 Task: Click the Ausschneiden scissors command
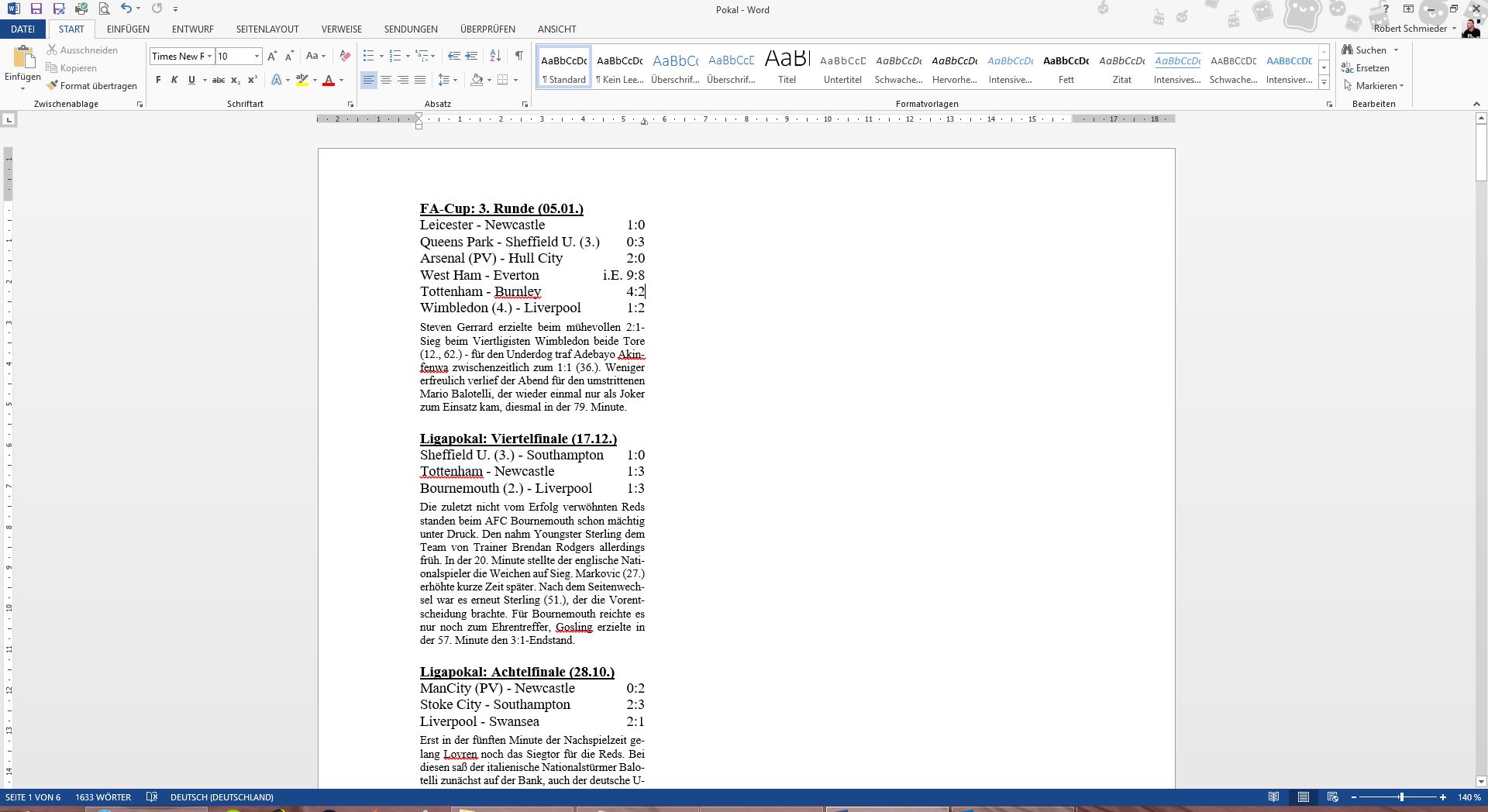[x=82, y=50]
